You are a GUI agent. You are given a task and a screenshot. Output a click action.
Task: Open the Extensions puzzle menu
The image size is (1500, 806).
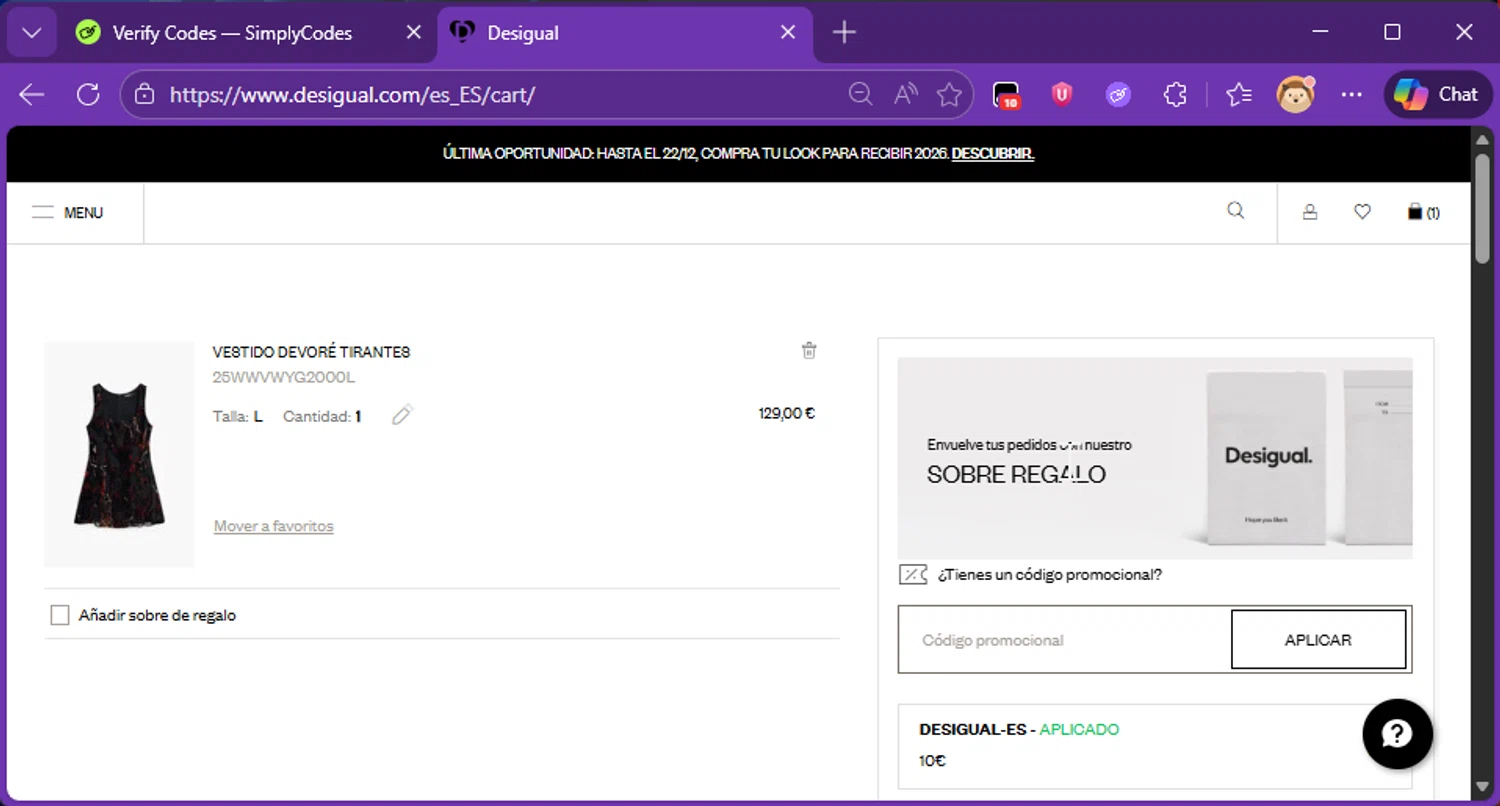click(x=1175, y=95)
